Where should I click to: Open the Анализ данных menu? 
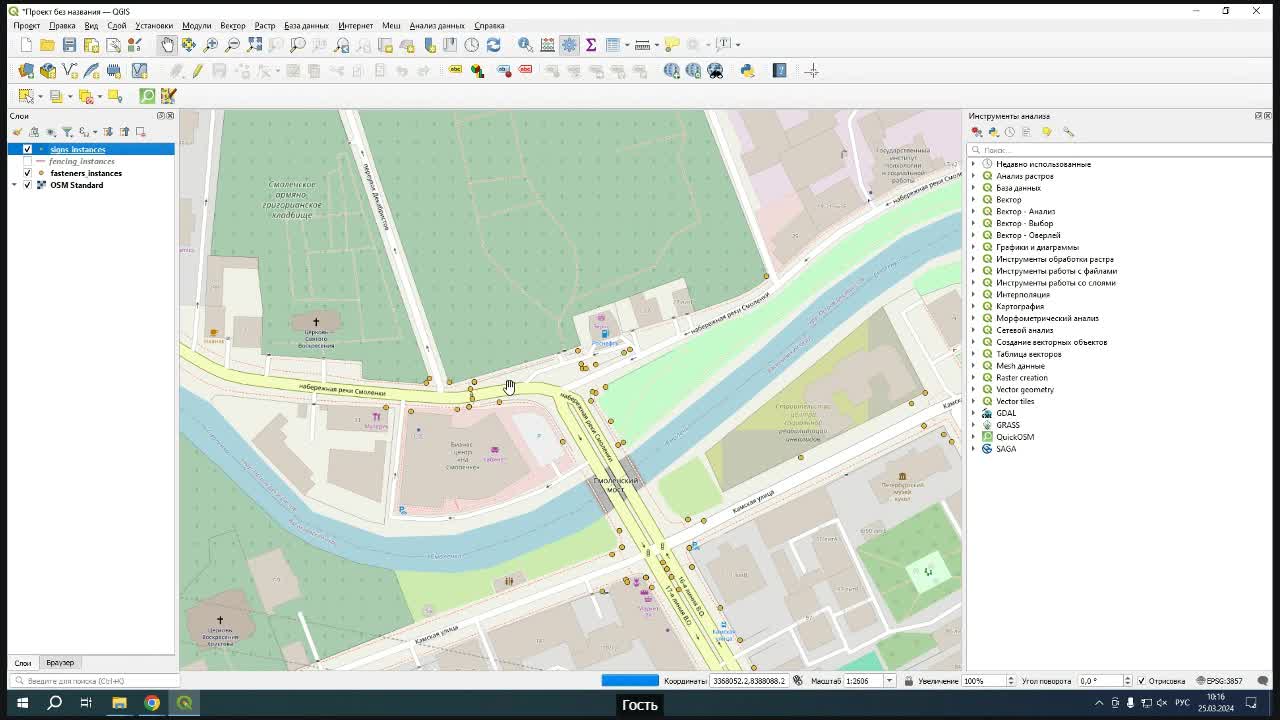point(437,25)
